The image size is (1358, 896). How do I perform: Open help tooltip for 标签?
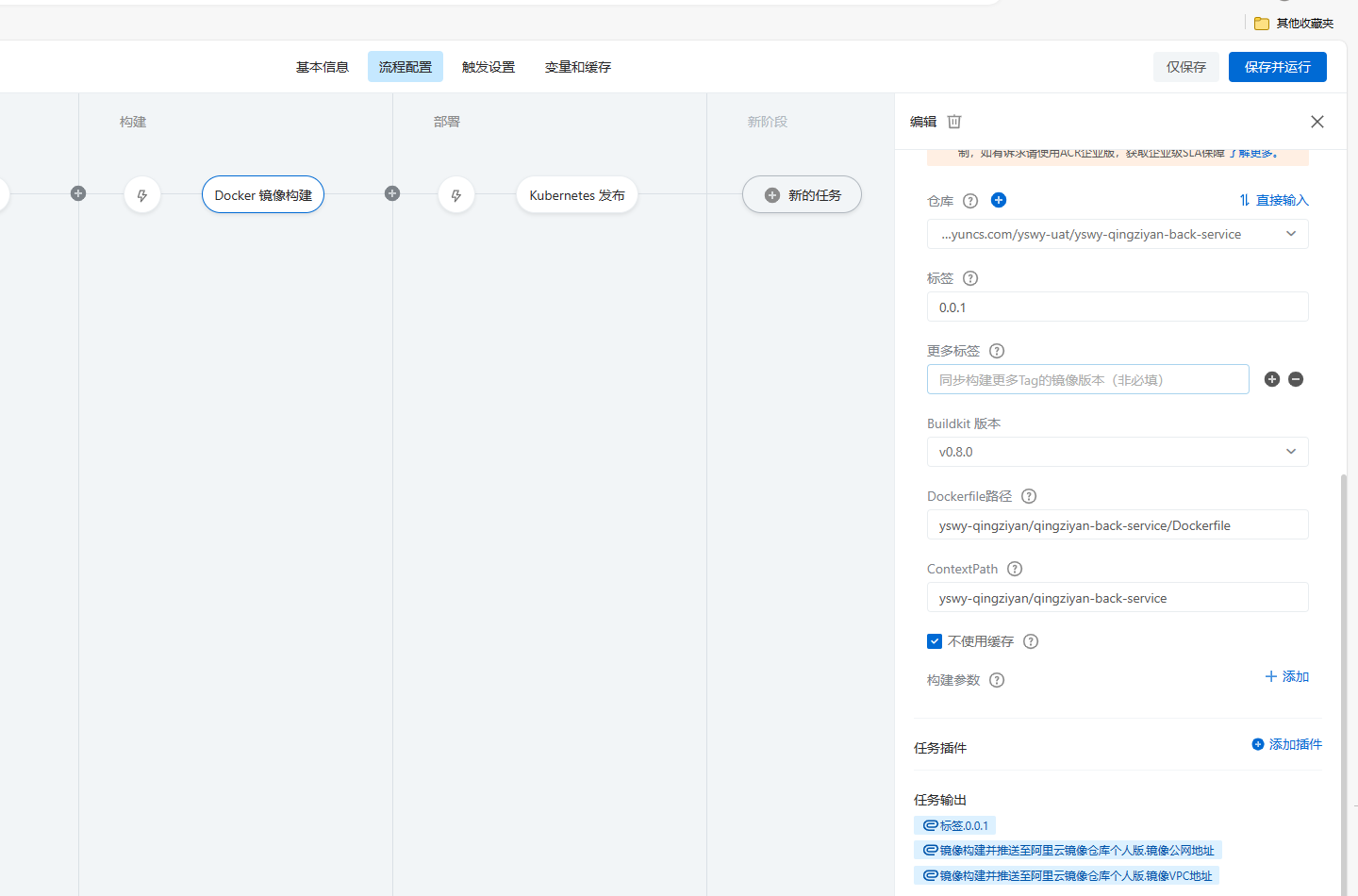pyautogui.click(x=970, y=278)
